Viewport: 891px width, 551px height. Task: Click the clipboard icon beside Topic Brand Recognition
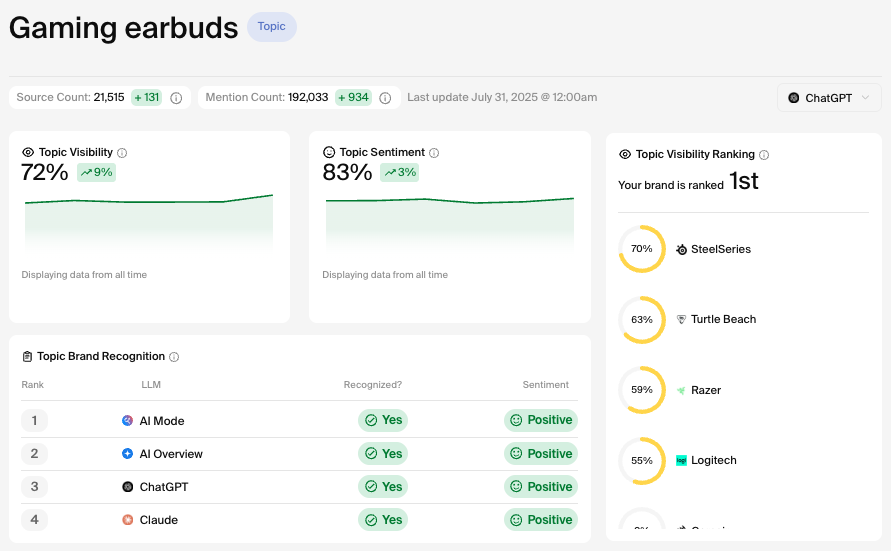tap(27, 357)
